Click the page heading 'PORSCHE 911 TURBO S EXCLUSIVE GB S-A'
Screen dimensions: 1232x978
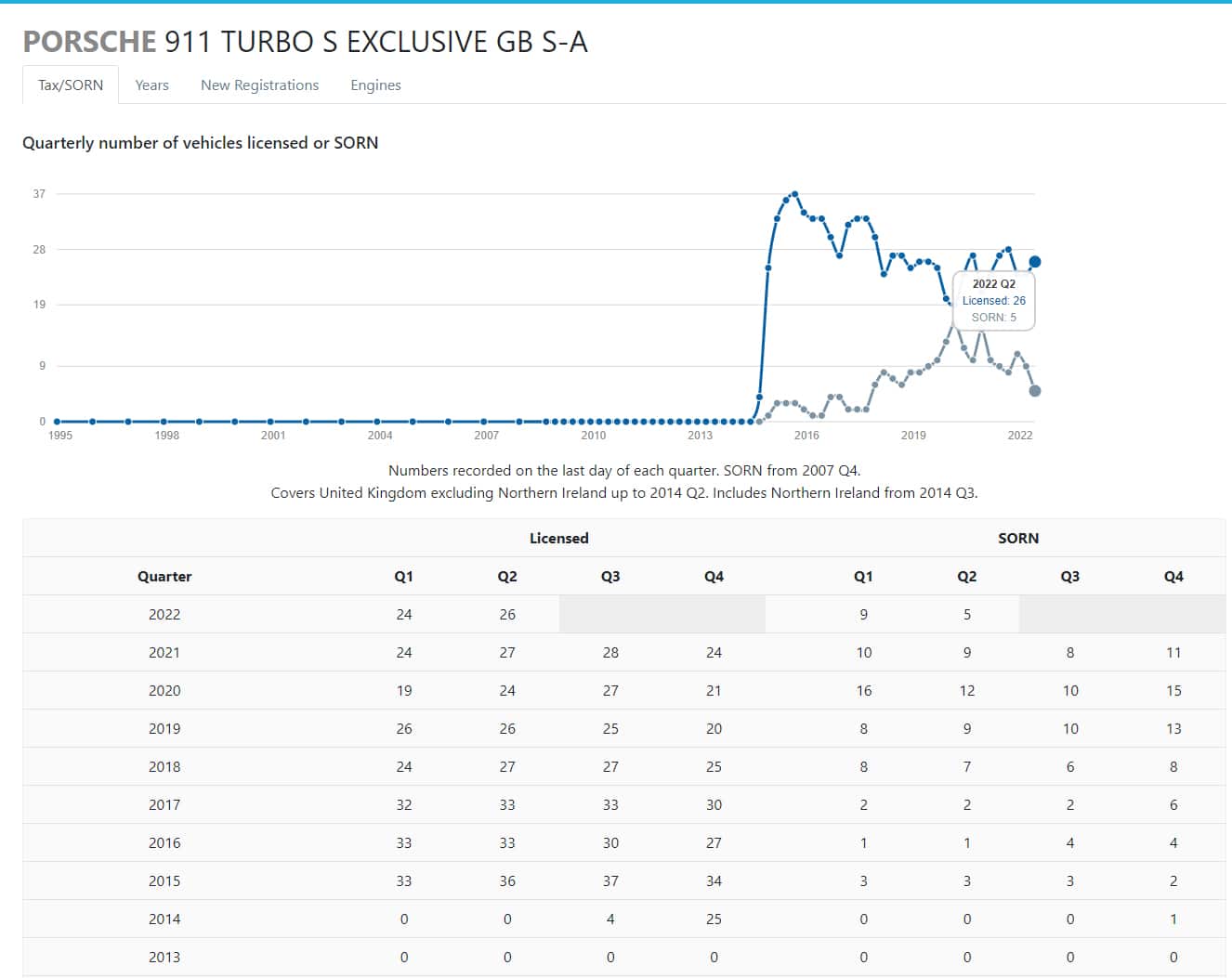(306, 42)
